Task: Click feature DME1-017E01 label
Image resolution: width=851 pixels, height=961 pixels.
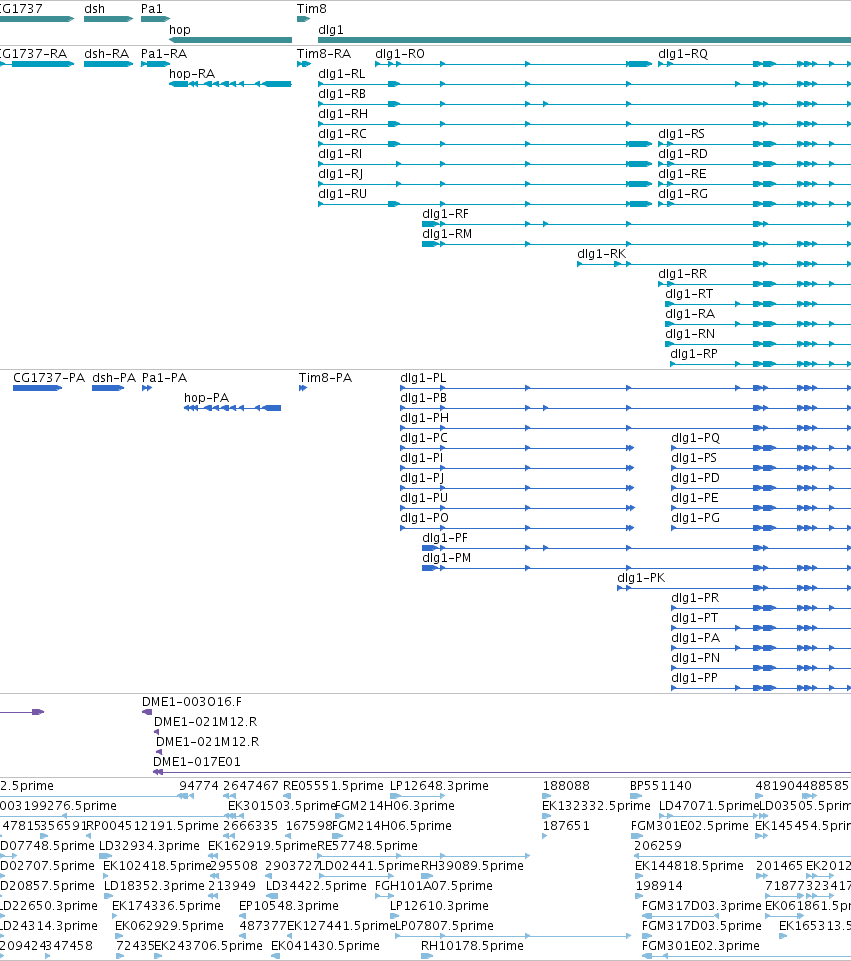Action: [x=197, y=762]
